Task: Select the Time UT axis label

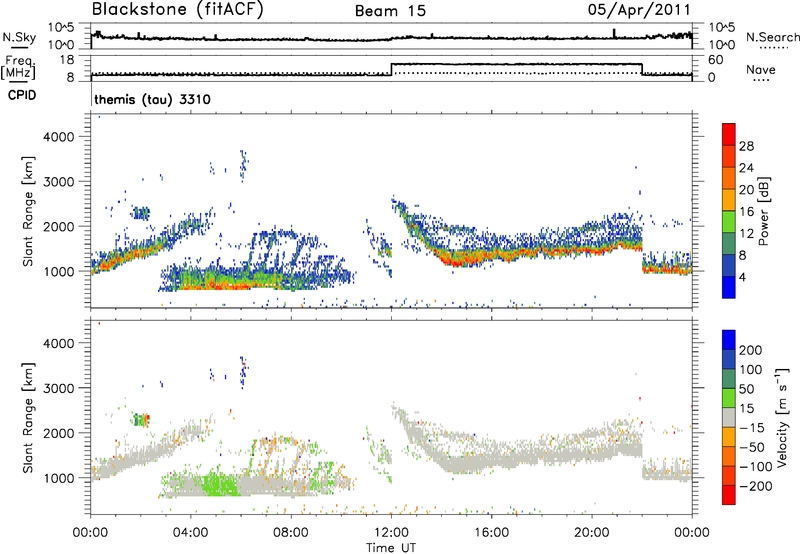Action: [391, 547]
